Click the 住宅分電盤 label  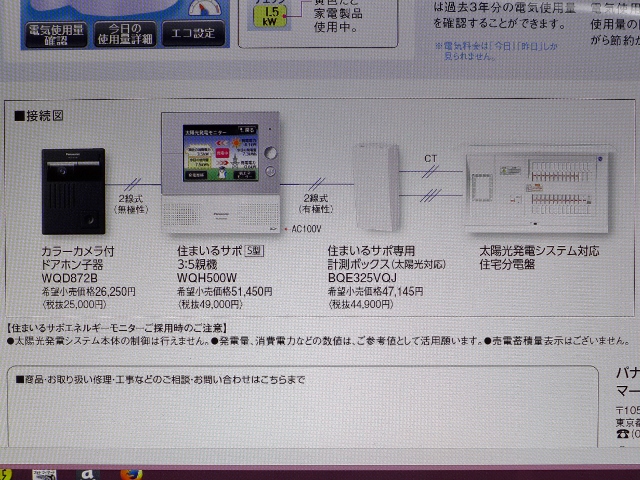[507, 264]
